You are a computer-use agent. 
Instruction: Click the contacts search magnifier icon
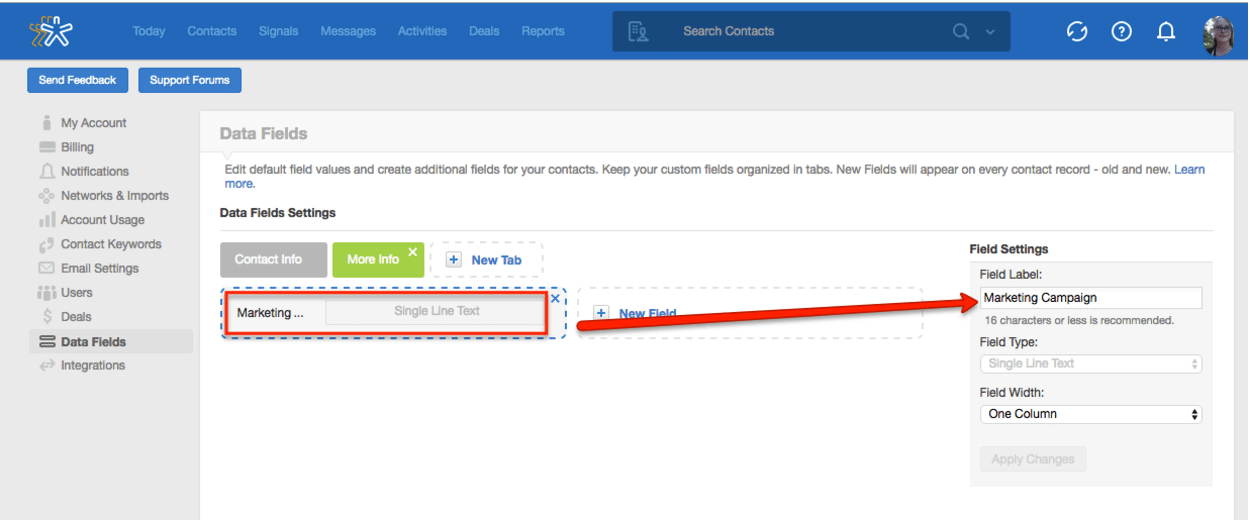pyautogui.click(x=961, y=32)
